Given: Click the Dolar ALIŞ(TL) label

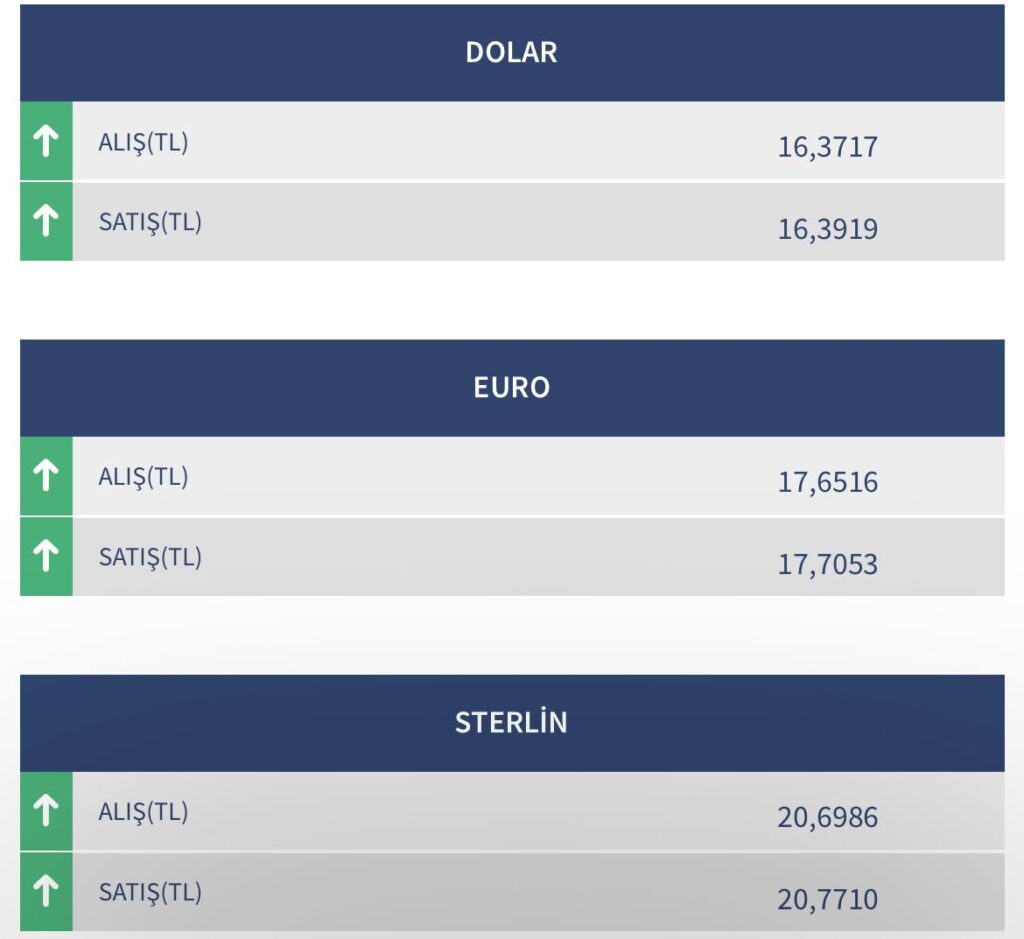Looking at the screenshot, I should pyautogui.click(x=143, y=142).
